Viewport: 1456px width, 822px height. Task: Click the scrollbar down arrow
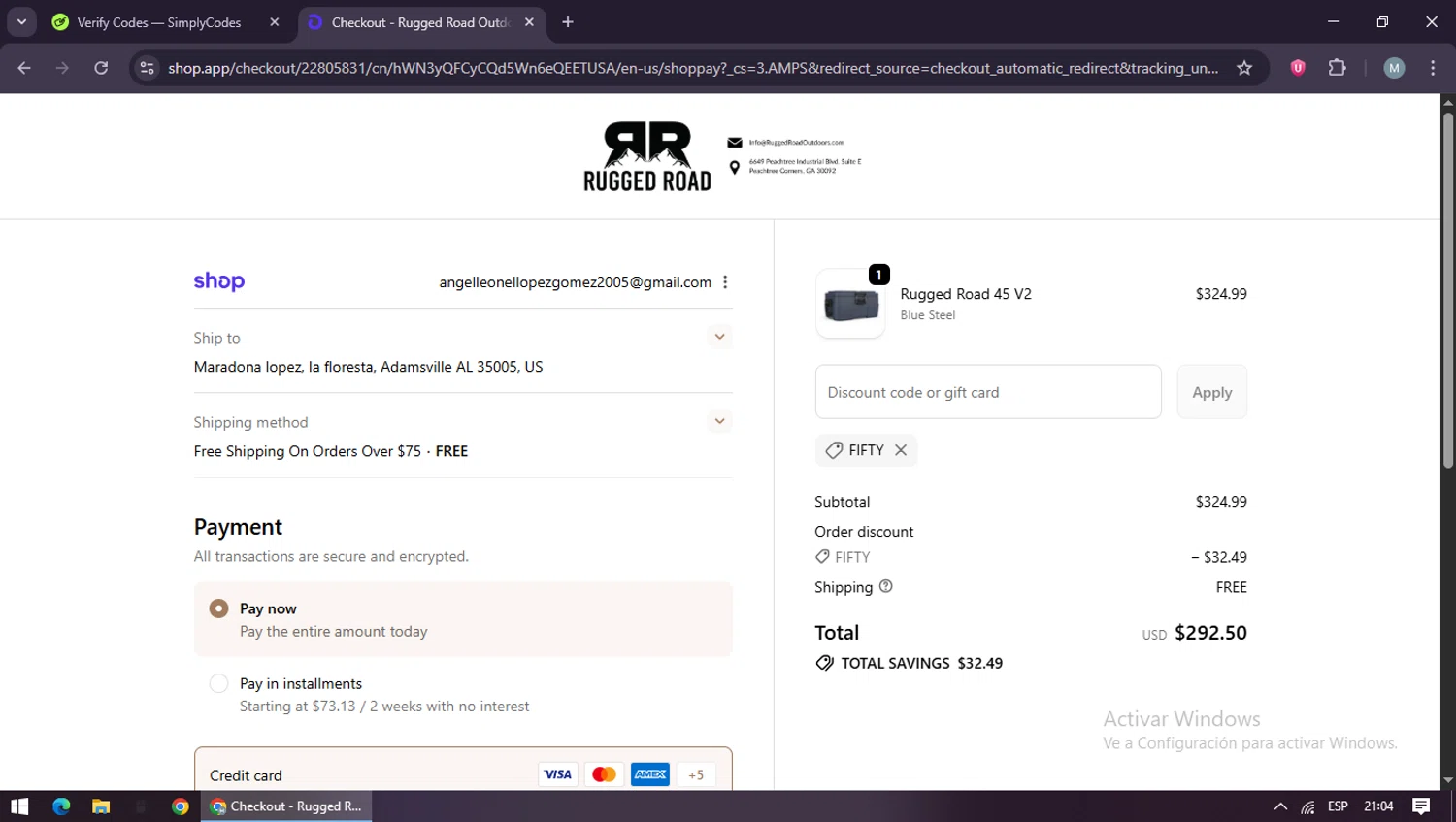(1447, 780)
